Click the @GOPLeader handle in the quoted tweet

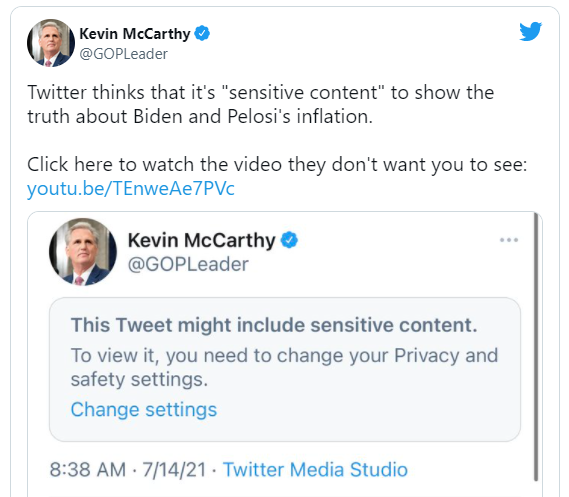click(x=188, y=264)
